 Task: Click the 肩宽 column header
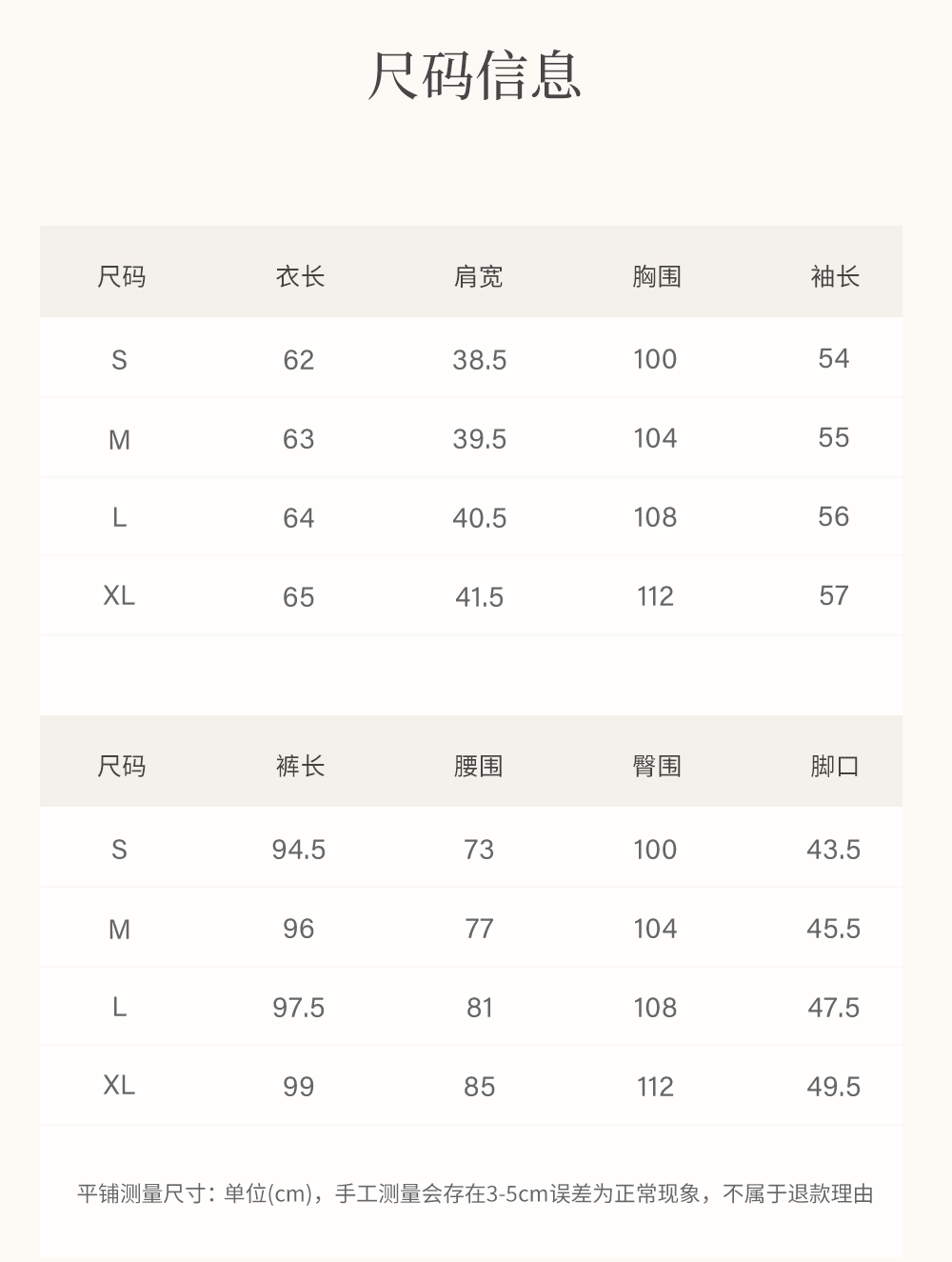[478, 277]
